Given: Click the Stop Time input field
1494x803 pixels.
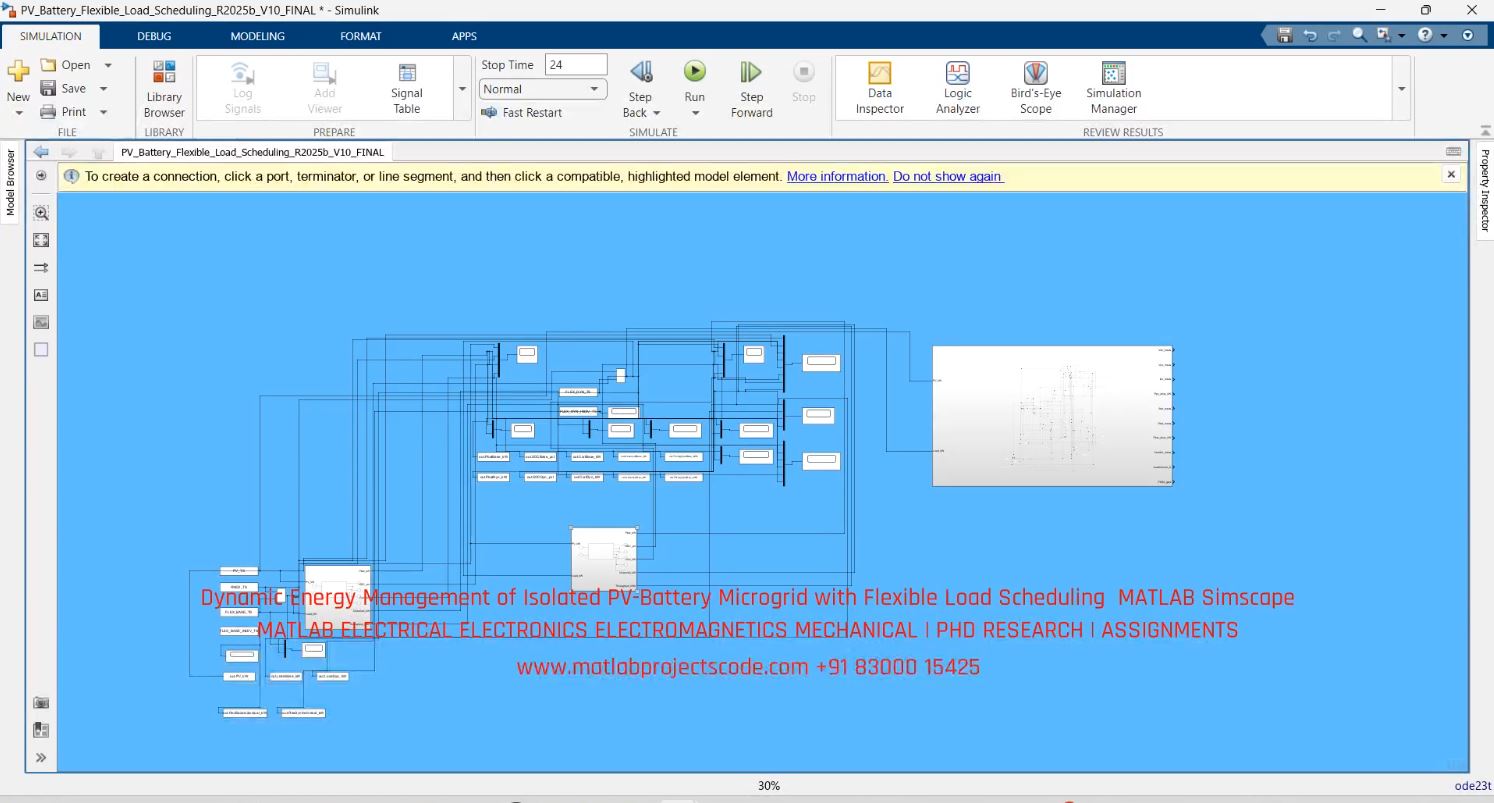Looking at the screenshot, I should click(576, 65).
